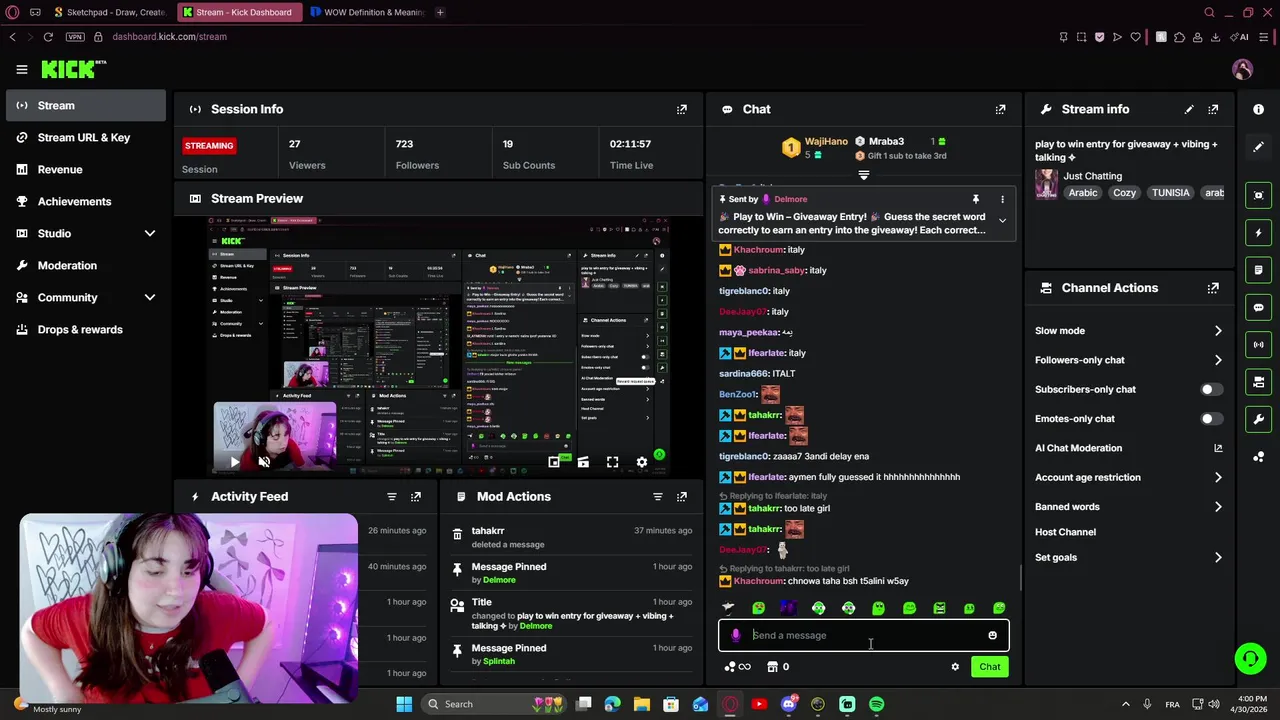This screenshot has width=1280, height=720.
Task: Toggle stream preview widget in right rail
Action: (x=1259, y=195)
